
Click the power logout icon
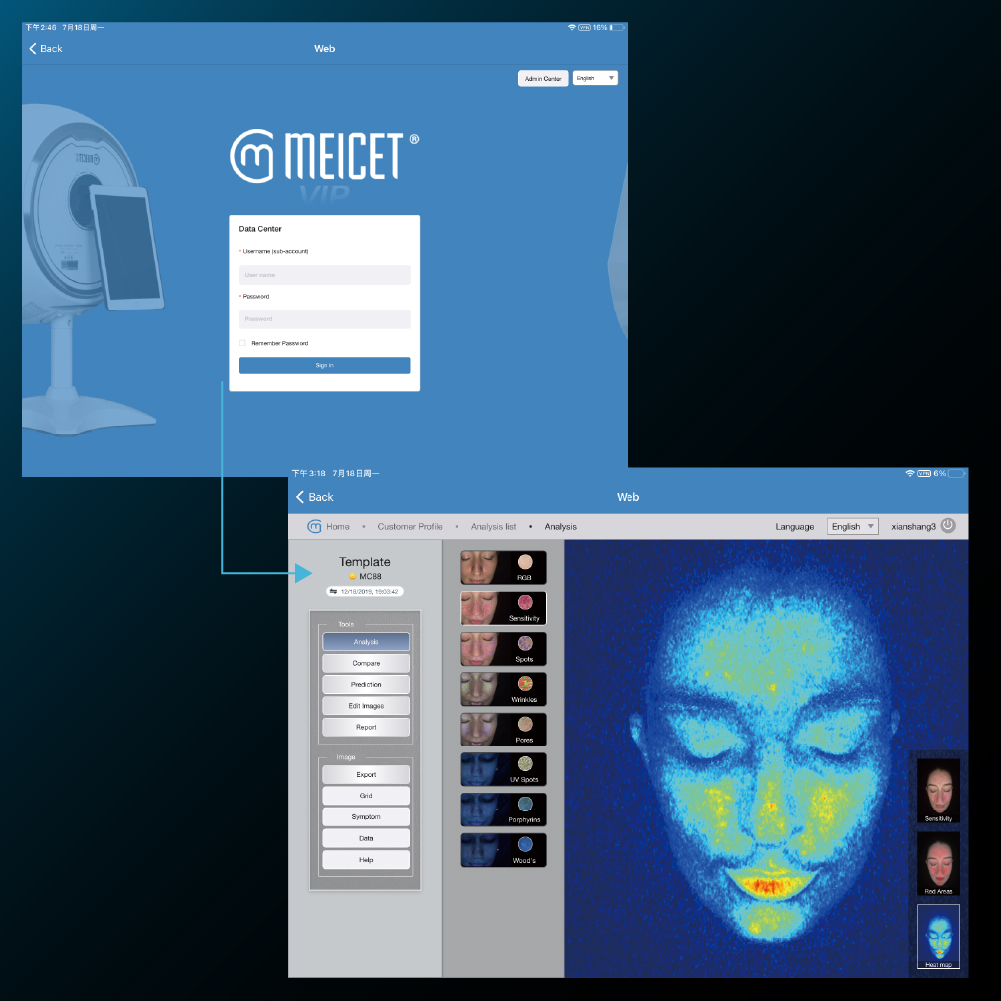pyautogui.click(x=949, y=525)
